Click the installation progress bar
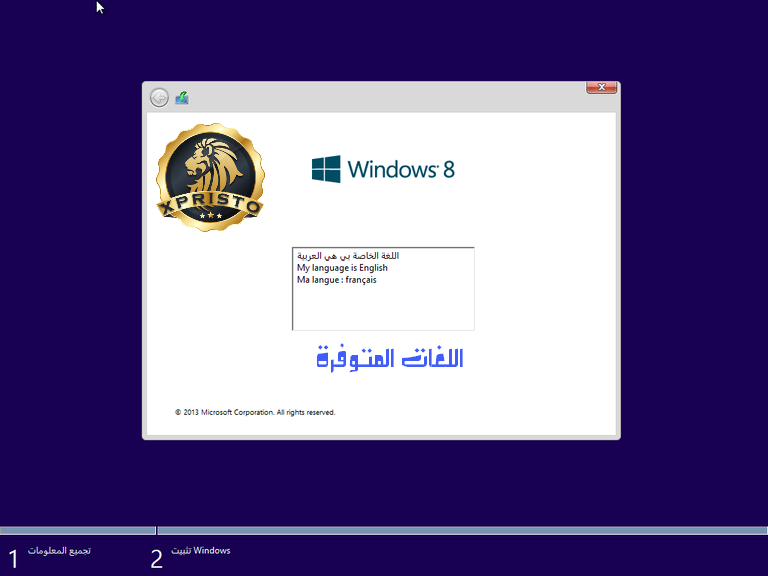Screen dimensions: 768x576 tap(384, 530)
